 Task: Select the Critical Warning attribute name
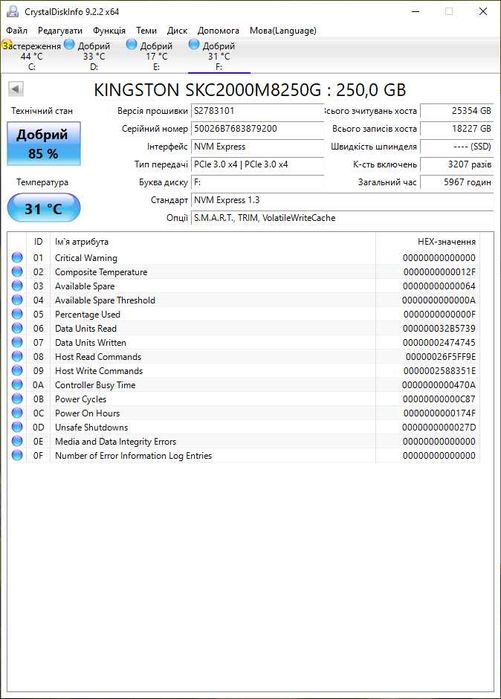[86, 258]
